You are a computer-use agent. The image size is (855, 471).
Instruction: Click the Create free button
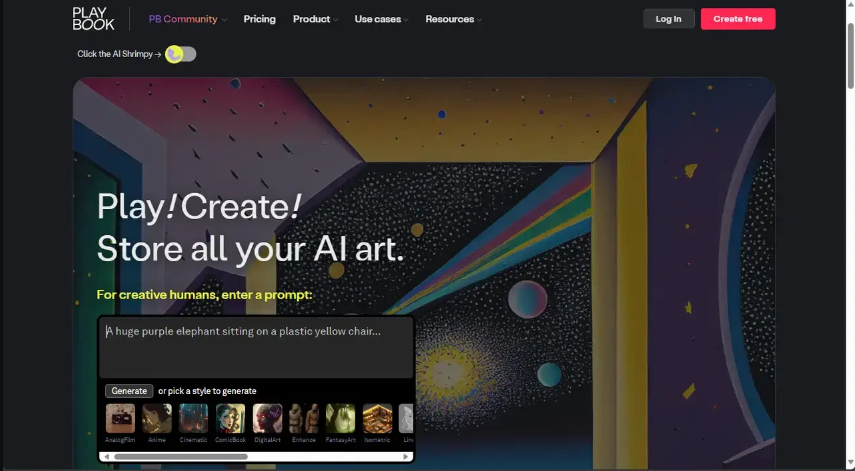(738, 19)
